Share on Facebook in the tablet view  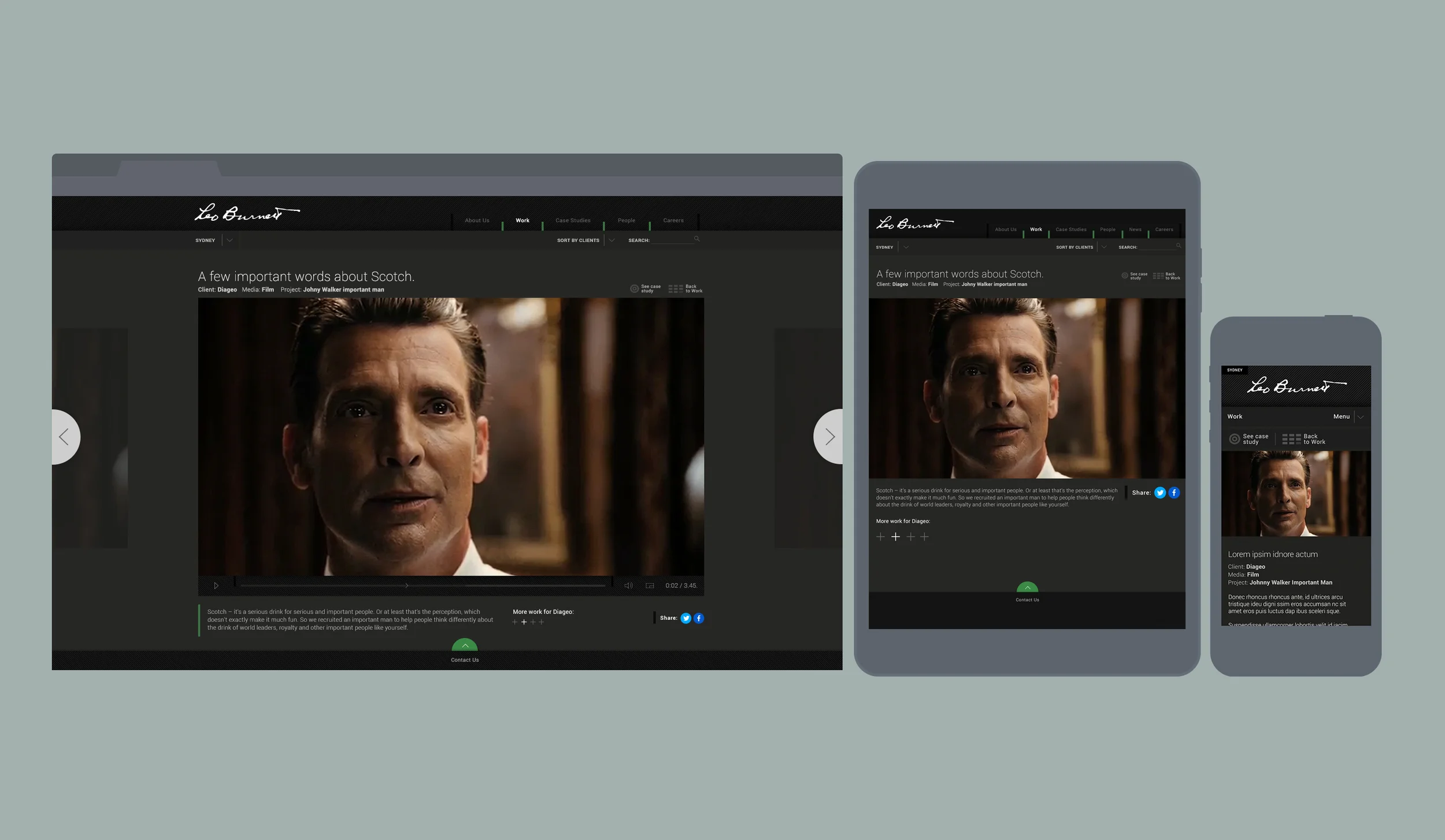pos(1174,493)
